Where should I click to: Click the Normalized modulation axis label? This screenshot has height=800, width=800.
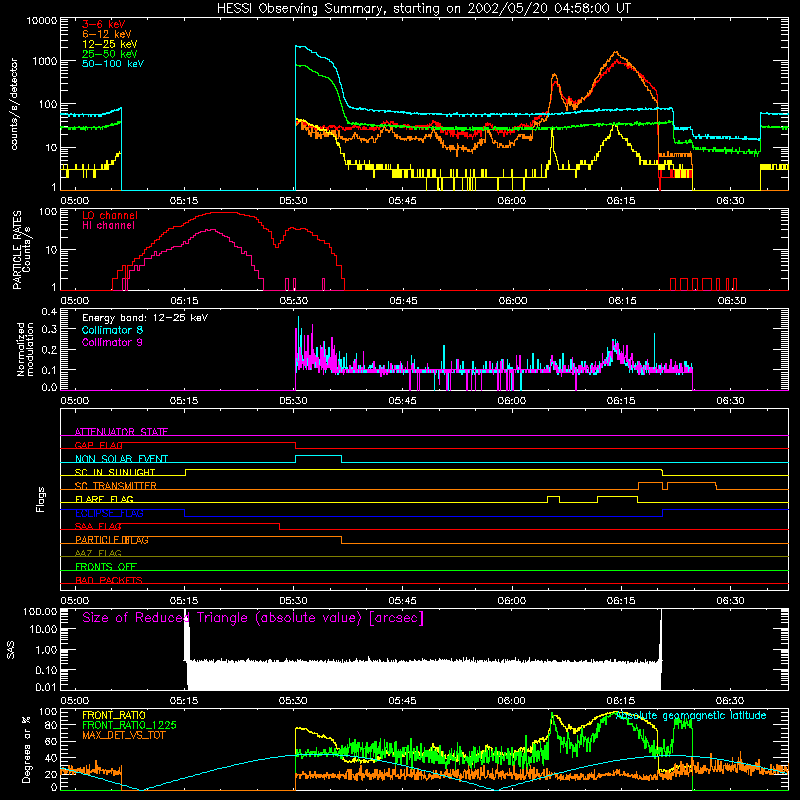pyautogui.click(x=25, y=349)
